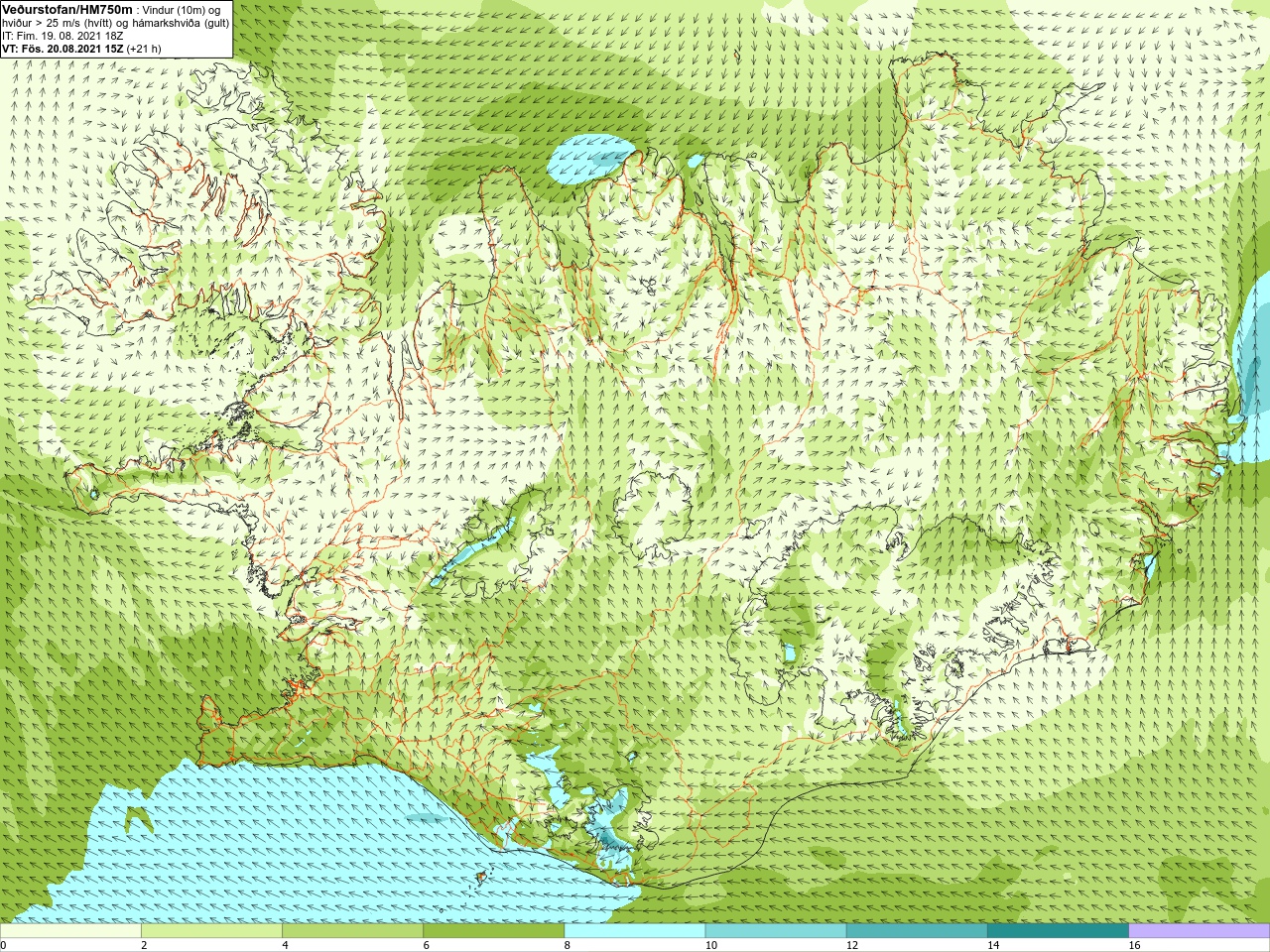Viewport: 1270px width, 952px height.
Task: Click the light green 2–4 legend swatch
Action: click(211, 931)
